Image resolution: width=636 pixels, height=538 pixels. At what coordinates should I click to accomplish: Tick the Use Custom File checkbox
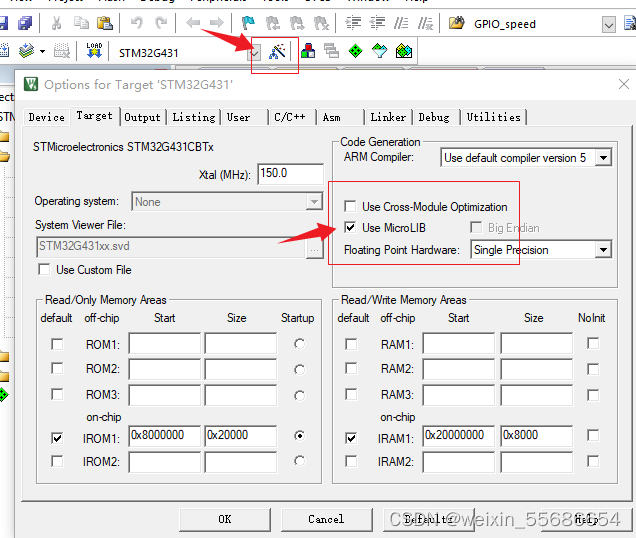point(44,269)
